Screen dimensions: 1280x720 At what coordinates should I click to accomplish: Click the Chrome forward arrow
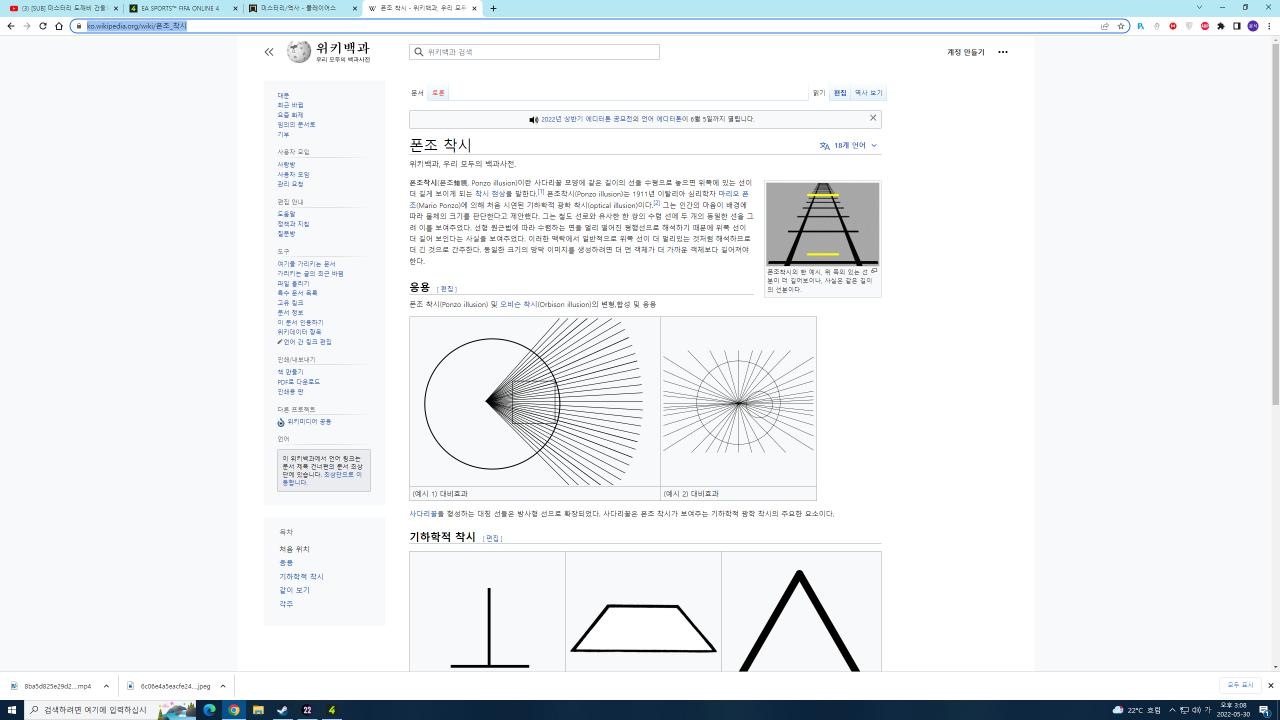coord(26,26)
